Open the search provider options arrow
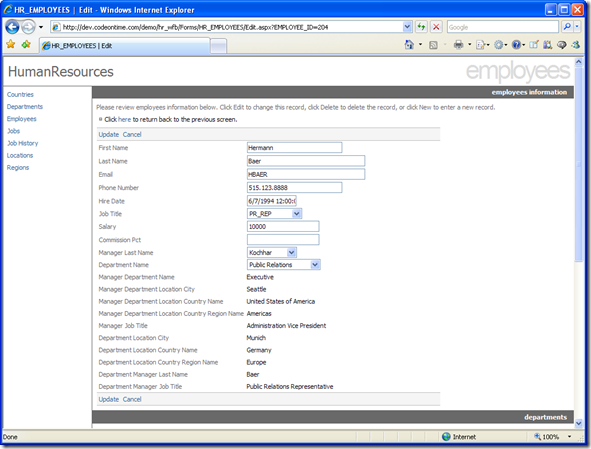Viewport: 591px width, 449px height. pyautogui.click(x=577, y=27)
